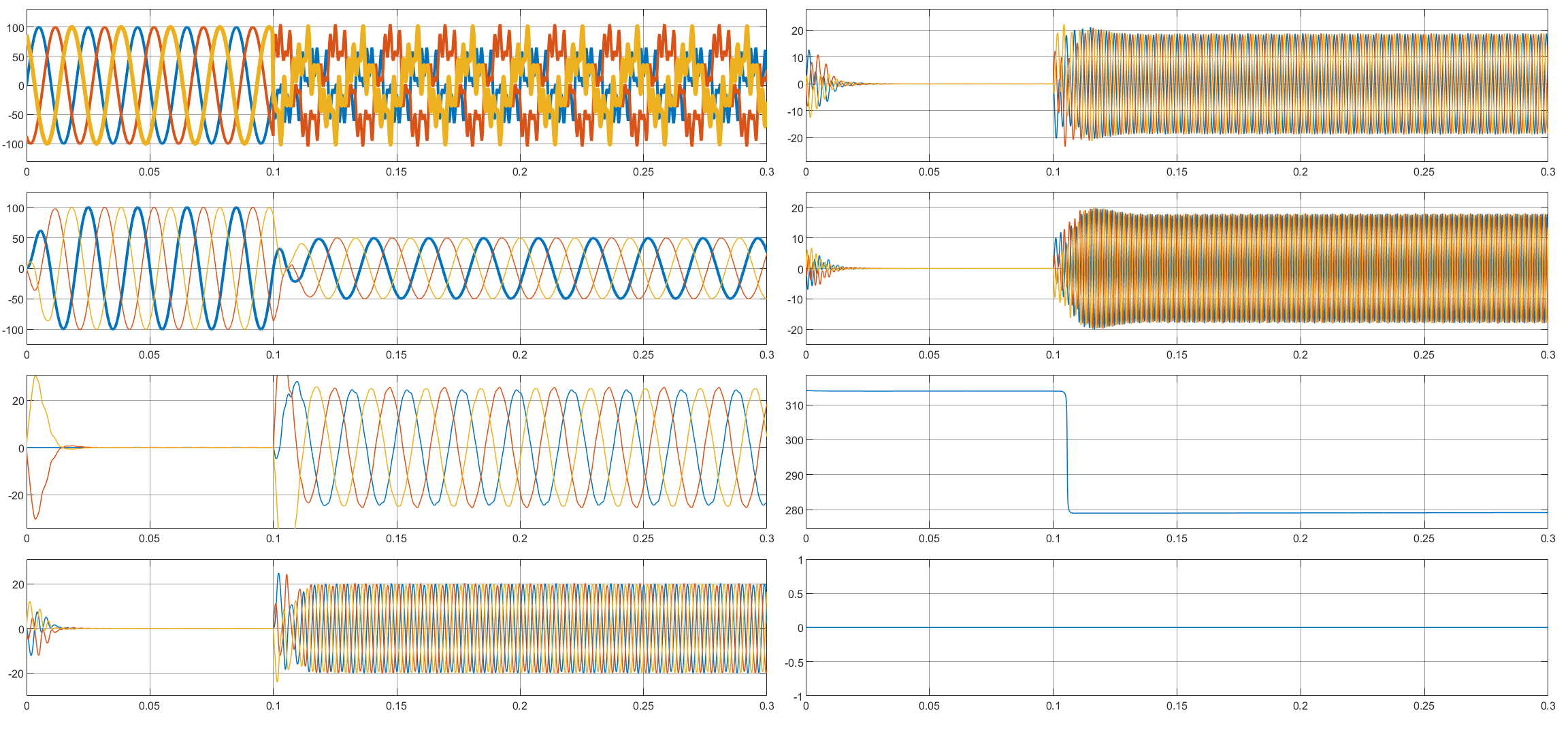Click the "310" y-axis label on step plot

click(x=794, y=405)
